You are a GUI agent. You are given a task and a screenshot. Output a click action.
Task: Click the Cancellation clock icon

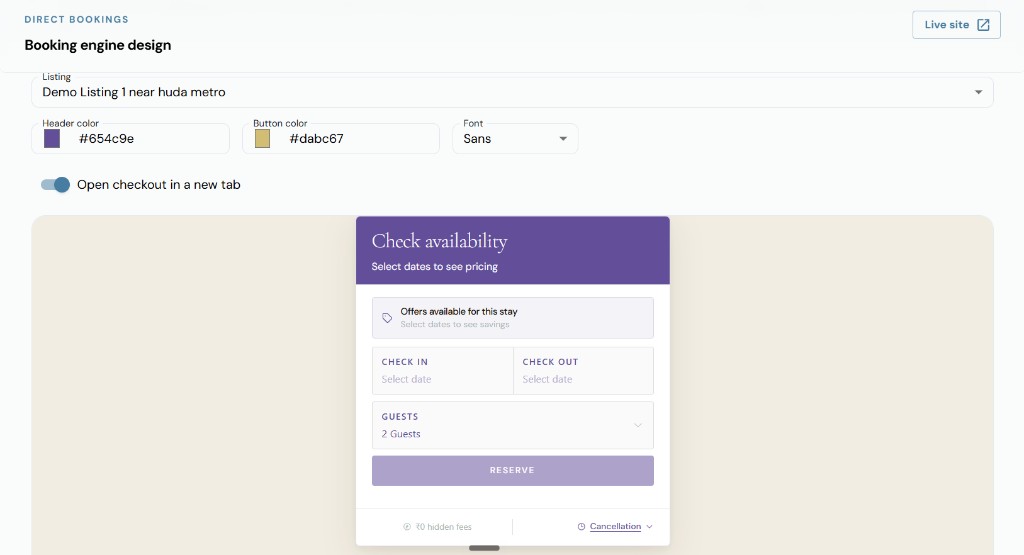click(581, 526)
